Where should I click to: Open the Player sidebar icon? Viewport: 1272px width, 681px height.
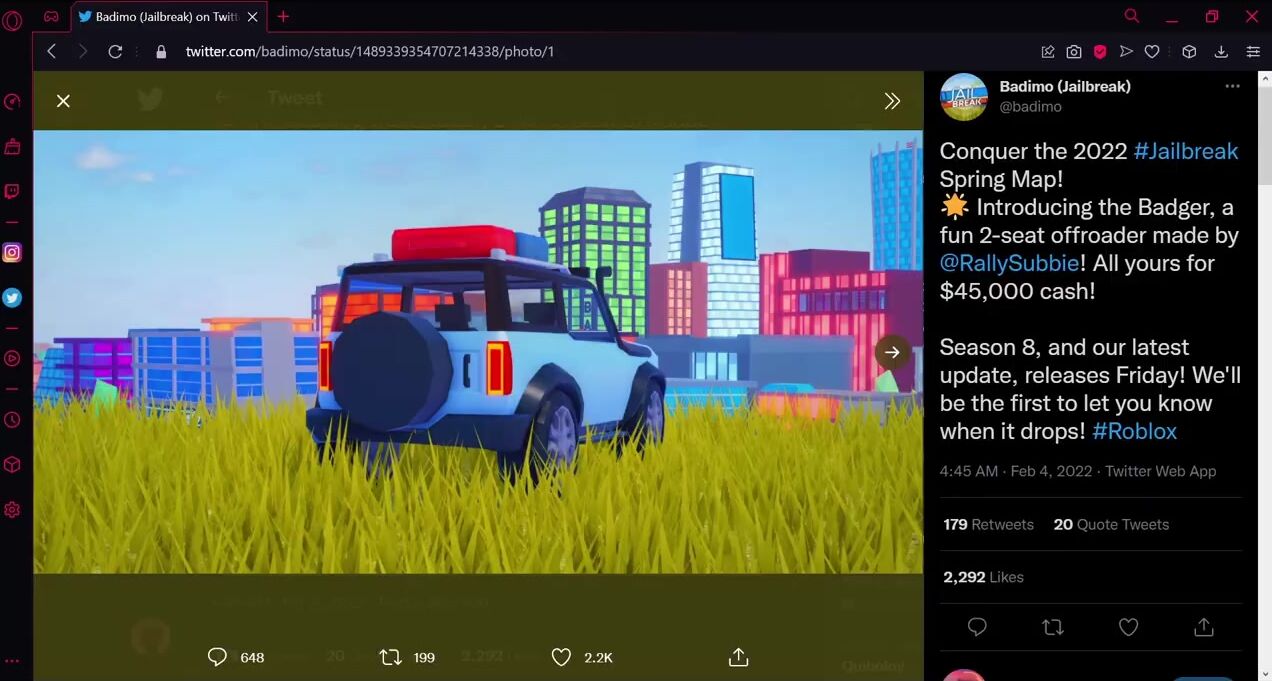coord(12,358)
